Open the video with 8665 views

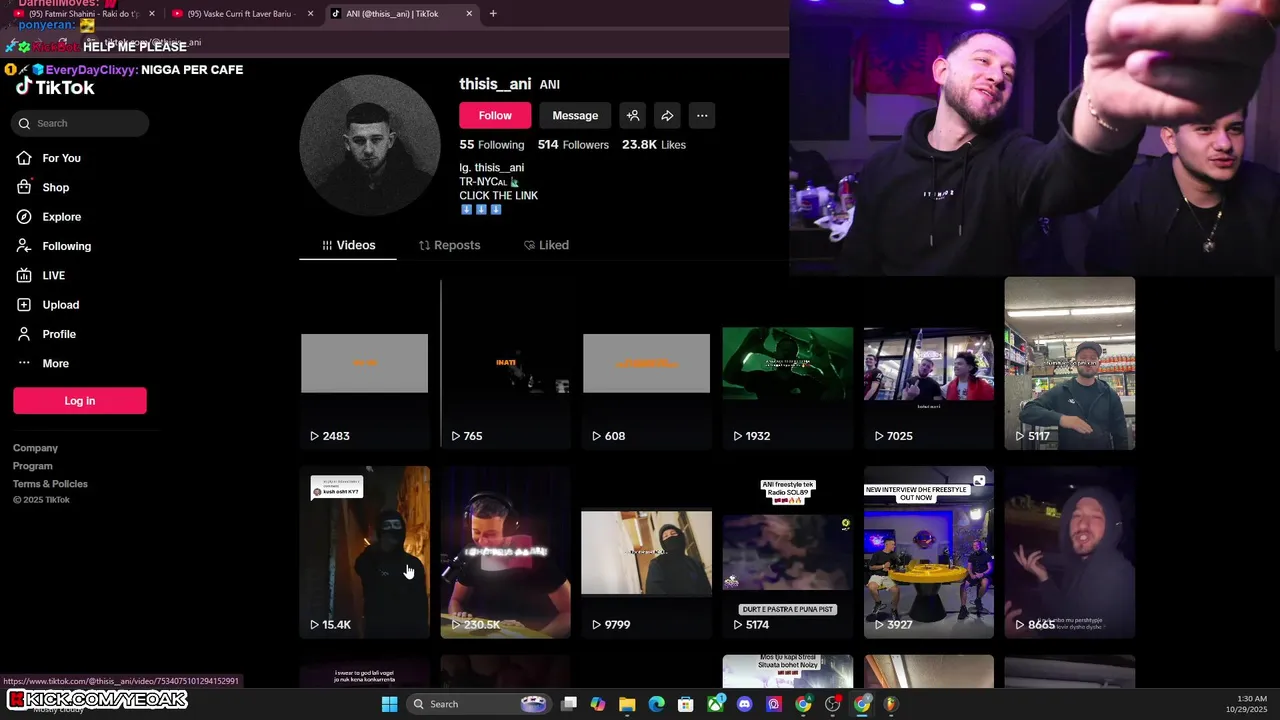pyautogui.click(x=1070, y=552)
